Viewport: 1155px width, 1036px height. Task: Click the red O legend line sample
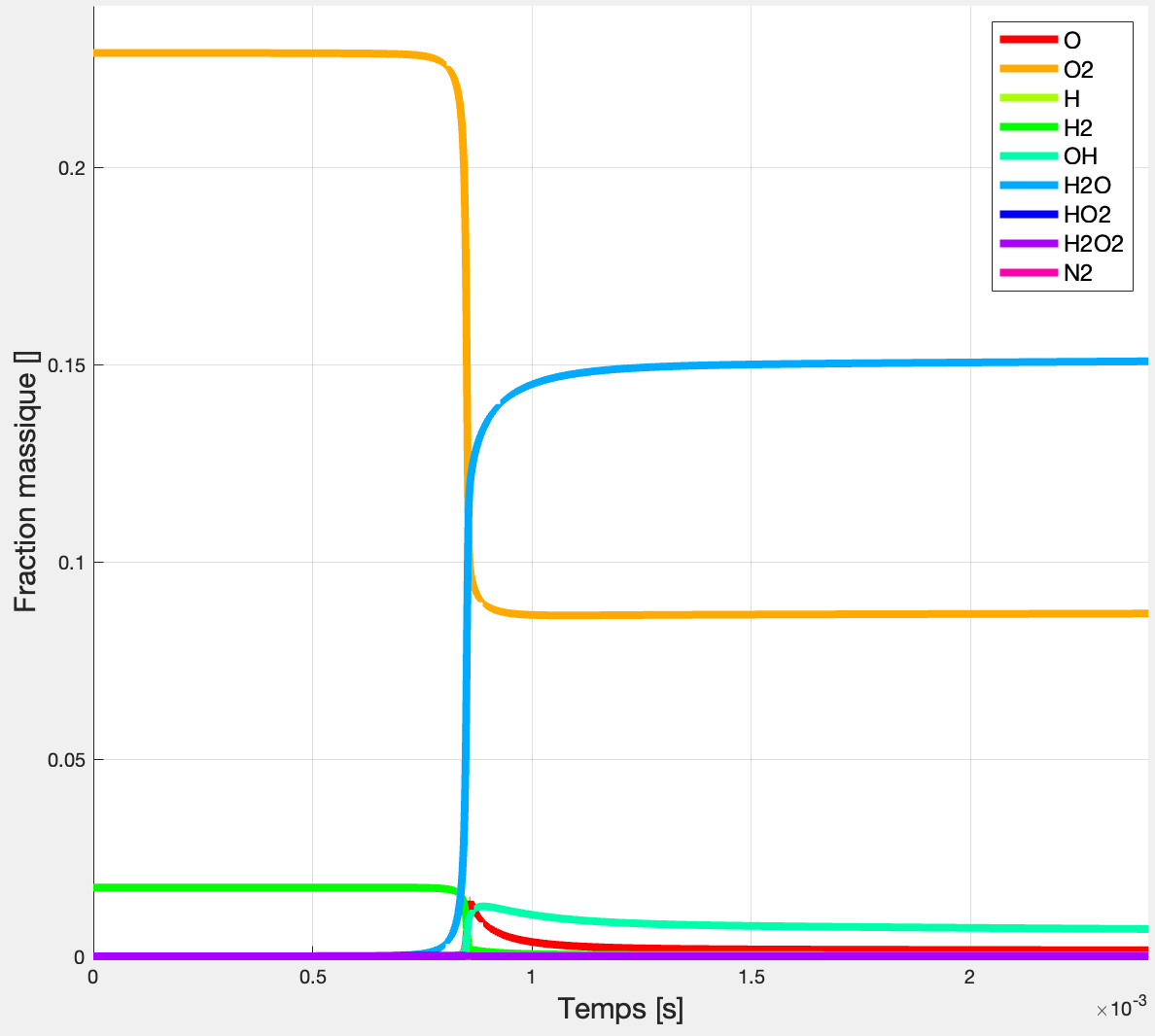(x=1029, y=40)
